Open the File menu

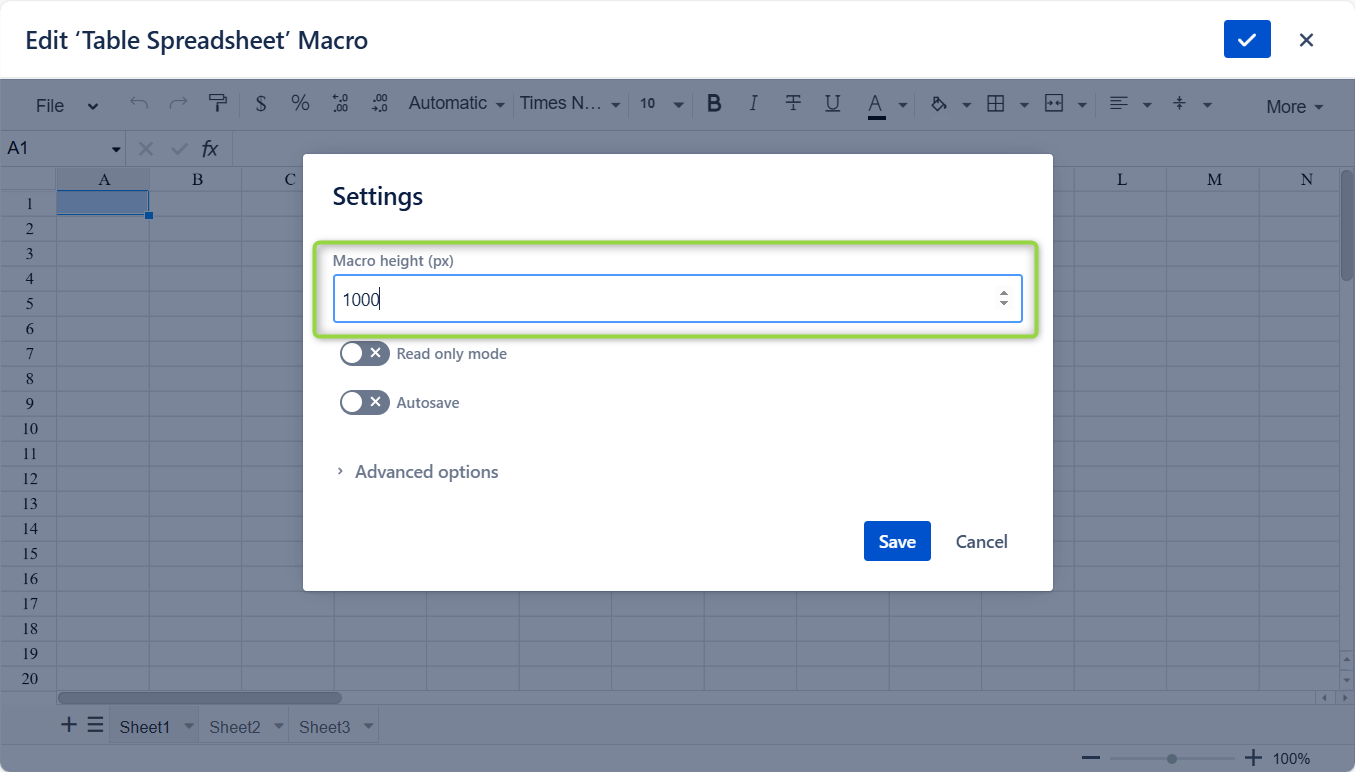(x=66, y=106)
